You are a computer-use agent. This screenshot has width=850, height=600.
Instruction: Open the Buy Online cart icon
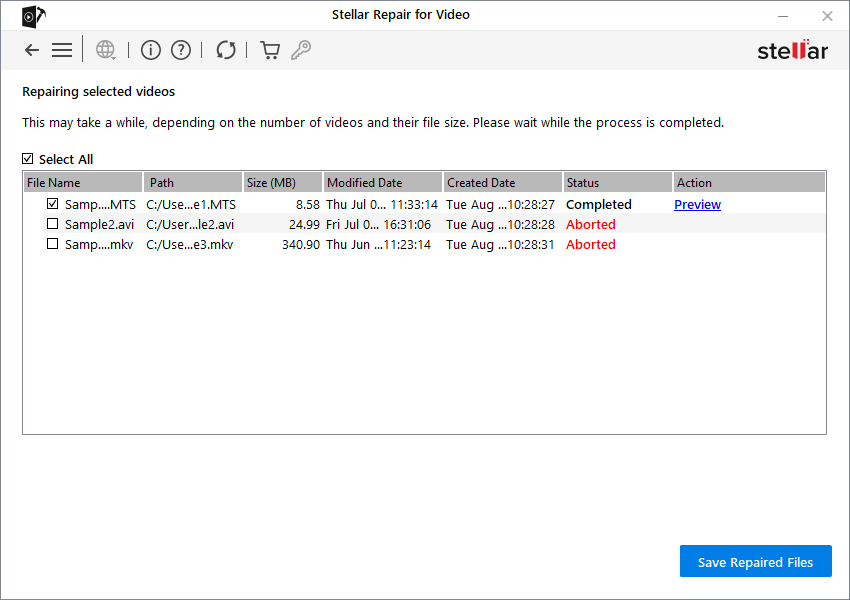pyautogui.click(x=270, y=50)
